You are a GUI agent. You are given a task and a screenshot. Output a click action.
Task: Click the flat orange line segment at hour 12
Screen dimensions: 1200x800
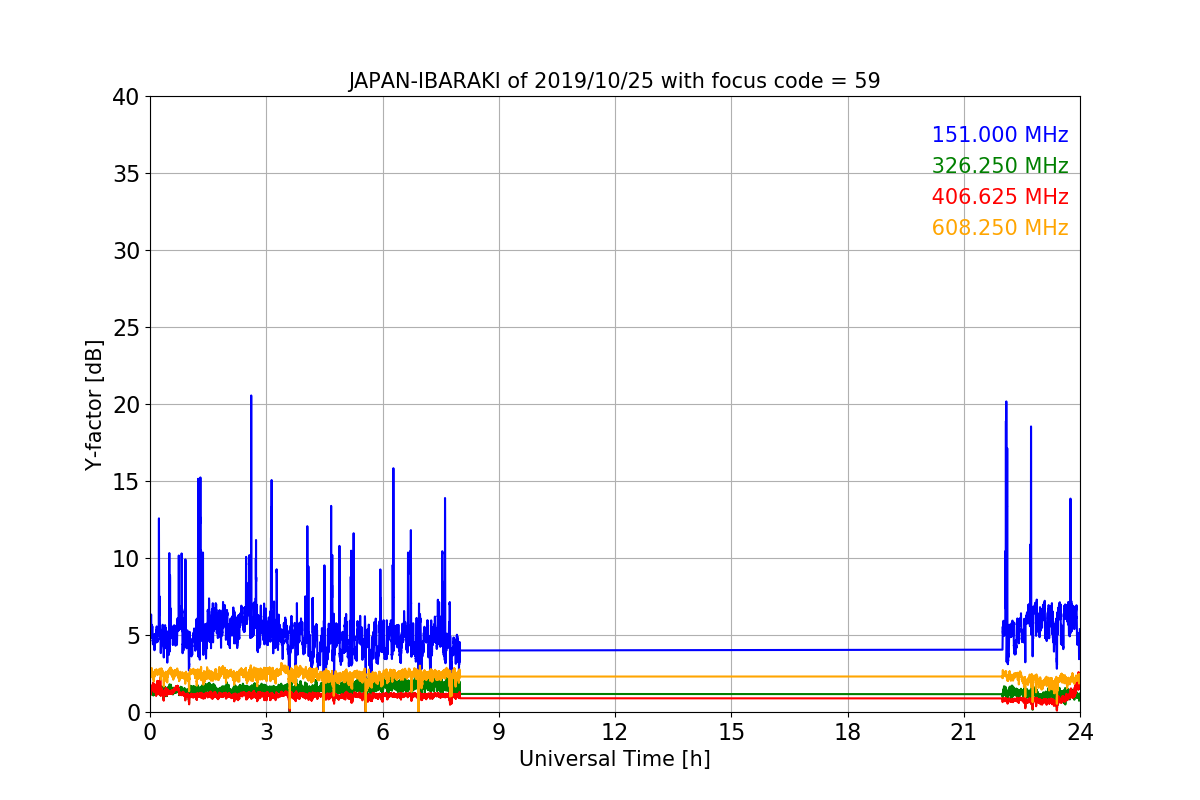pos(615,677)
